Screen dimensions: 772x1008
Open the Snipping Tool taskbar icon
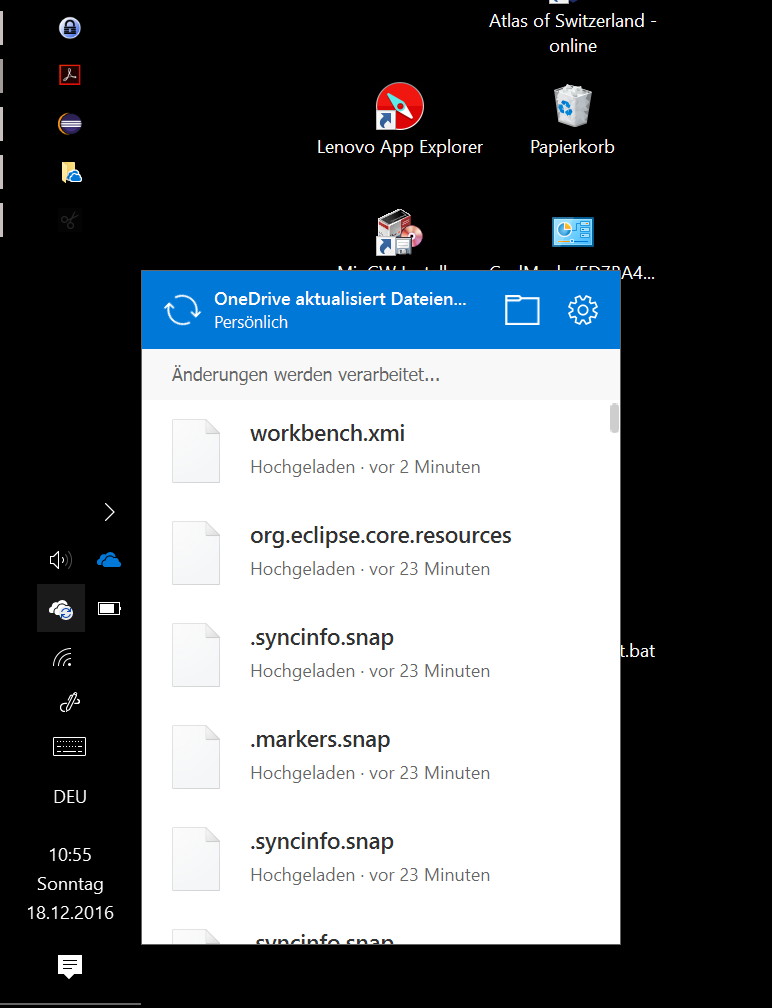coord(69,220)
